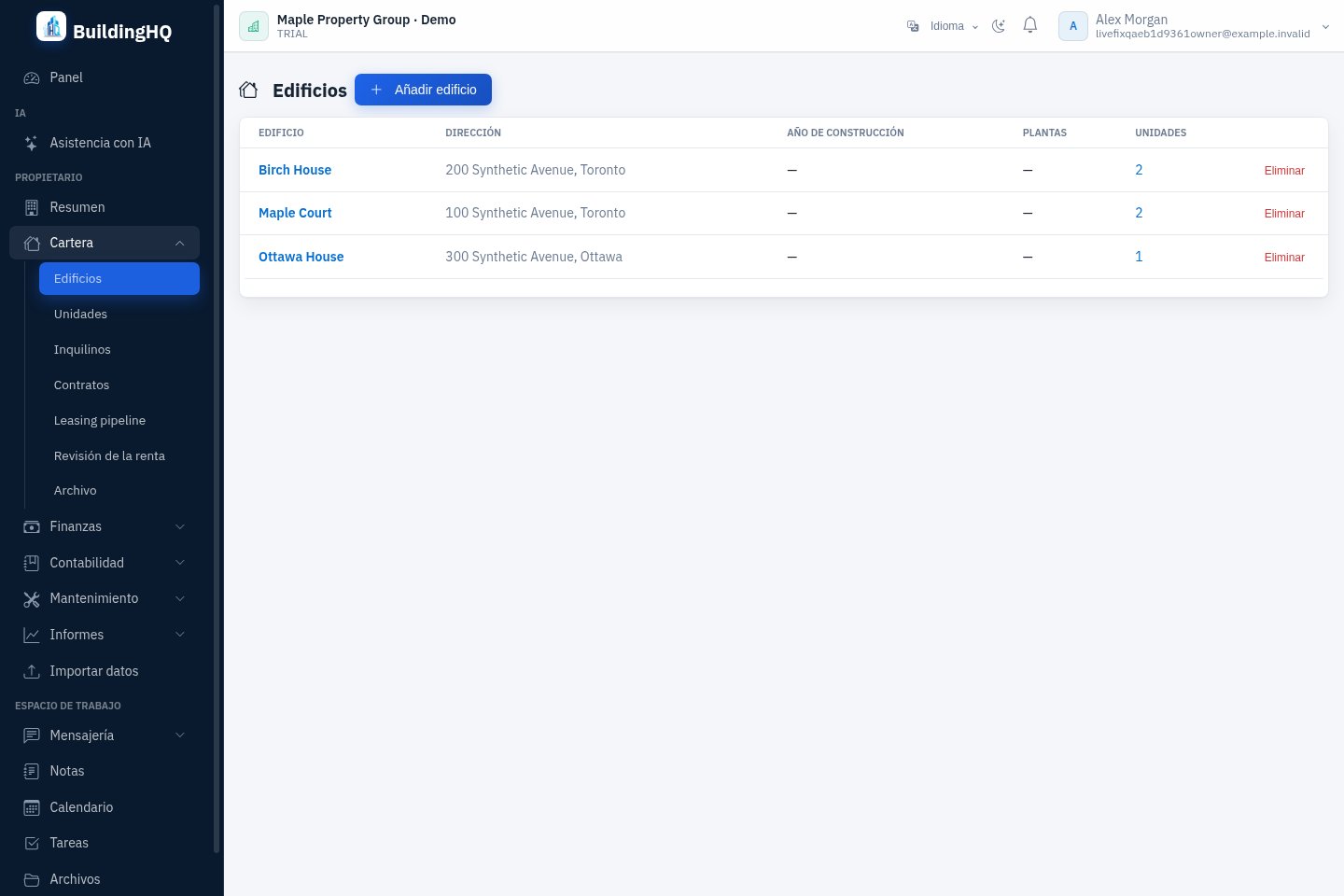Viewport: 1344px width, 896px height.
Task: Click the Calendario calendar icon
Action: pos(32,807)
